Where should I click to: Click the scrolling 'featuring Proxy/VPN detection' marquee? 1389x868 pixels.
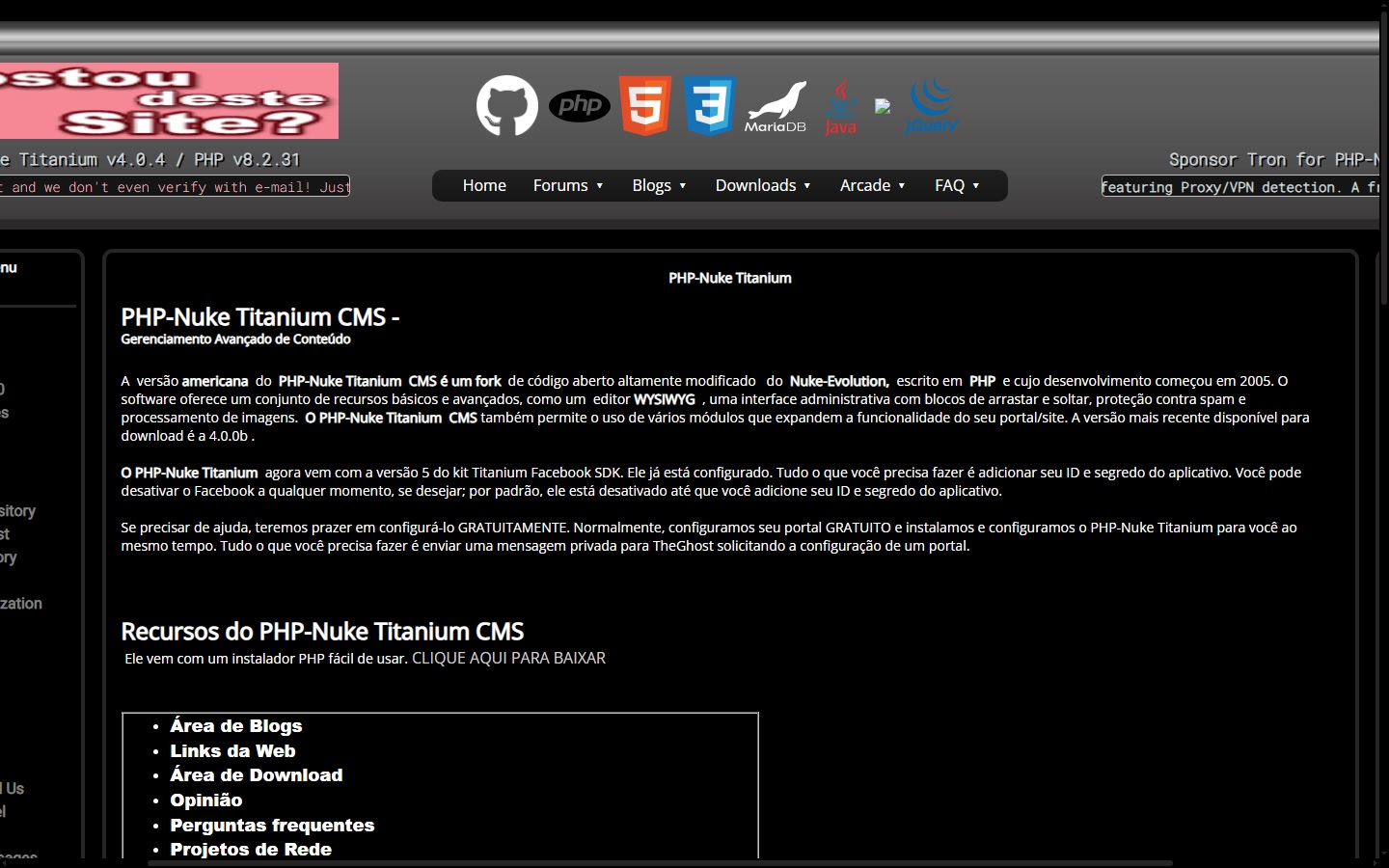1240,186
